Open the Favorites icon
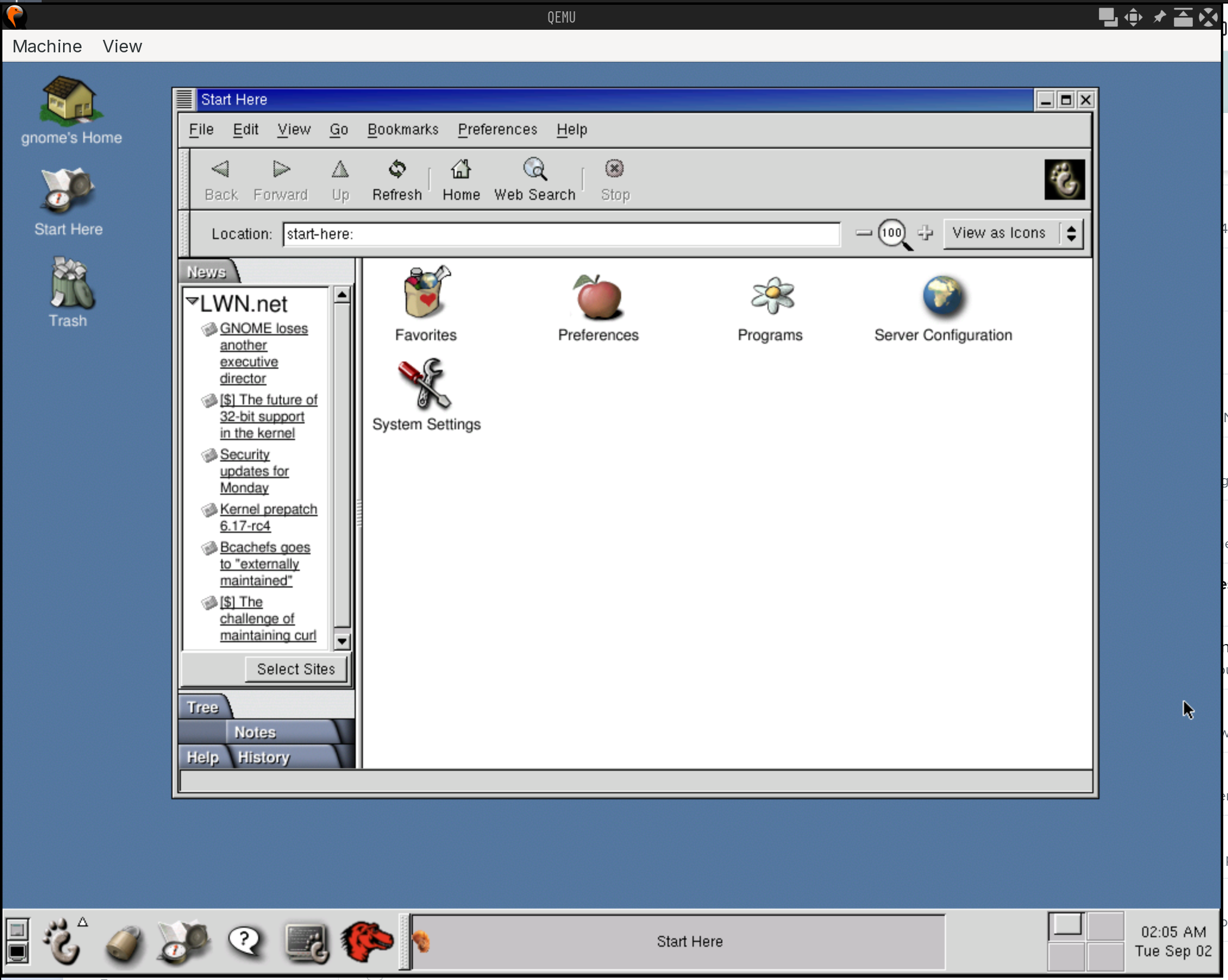The width and height of the screenshot is (1228, 980). 426,296
